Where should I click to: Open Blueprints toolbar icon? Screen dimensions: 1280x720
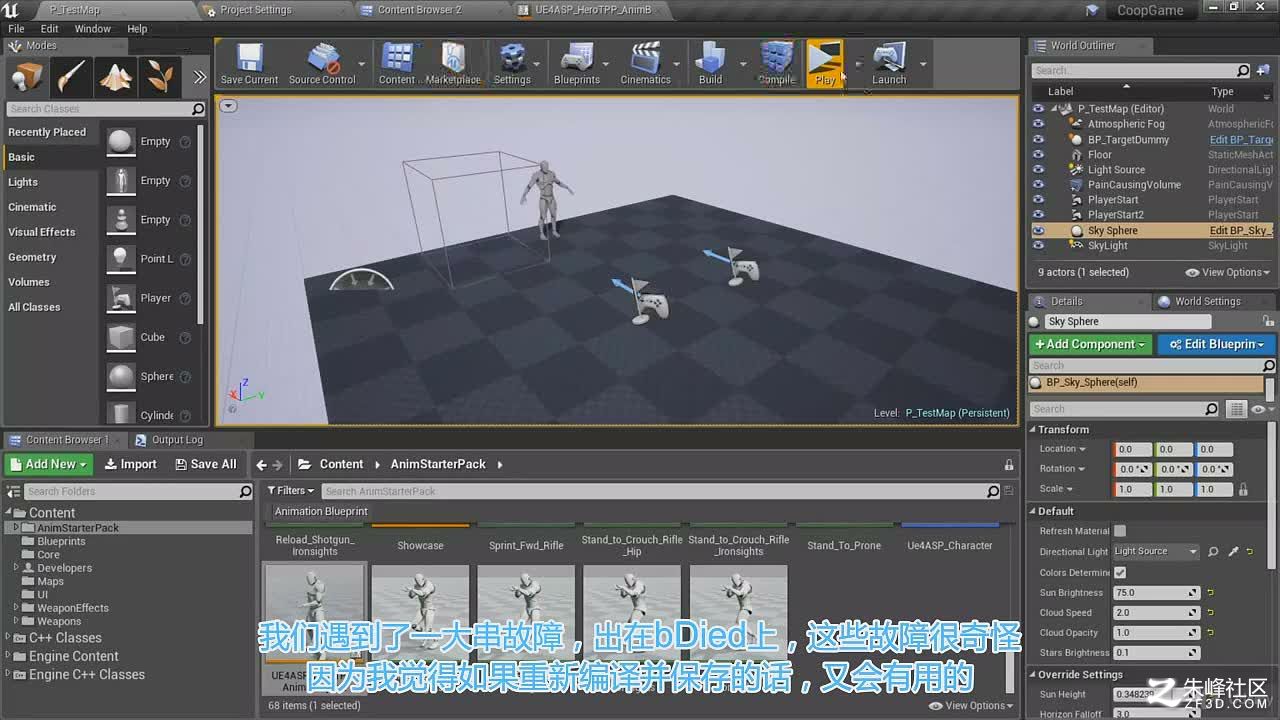click(577, 63)
